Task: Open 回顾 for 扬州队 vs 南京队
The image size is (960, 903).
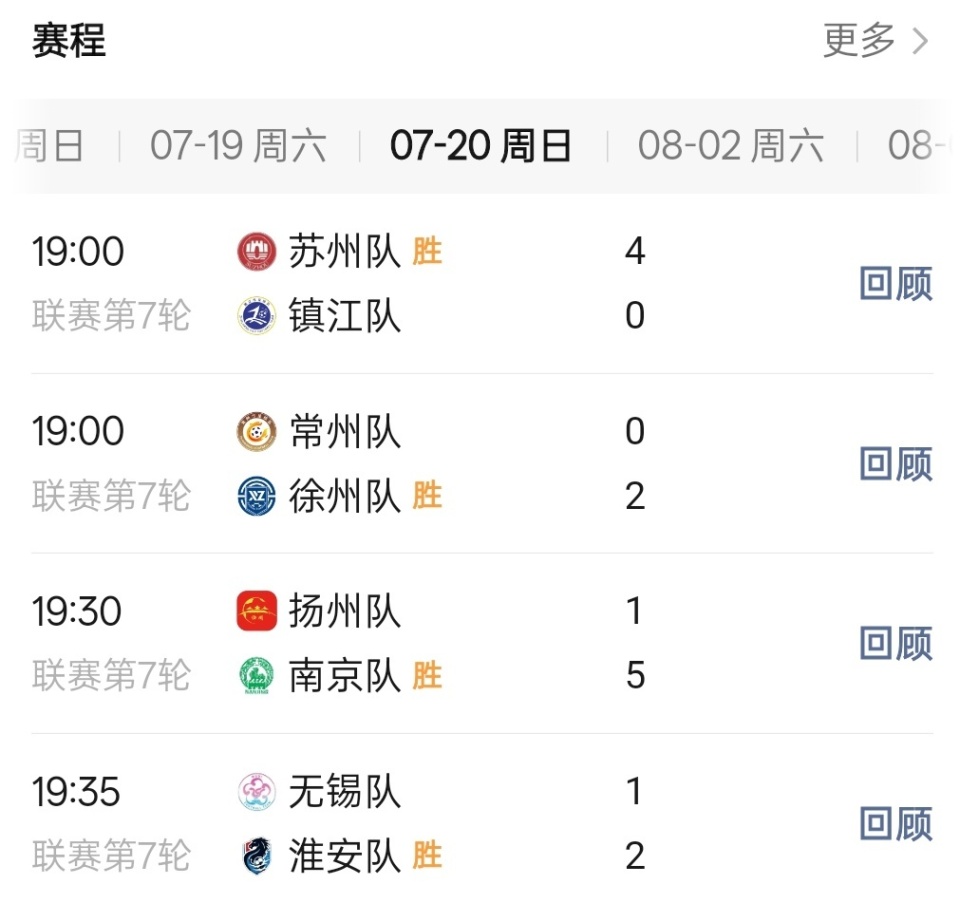Action: click(x=896, y=643)
